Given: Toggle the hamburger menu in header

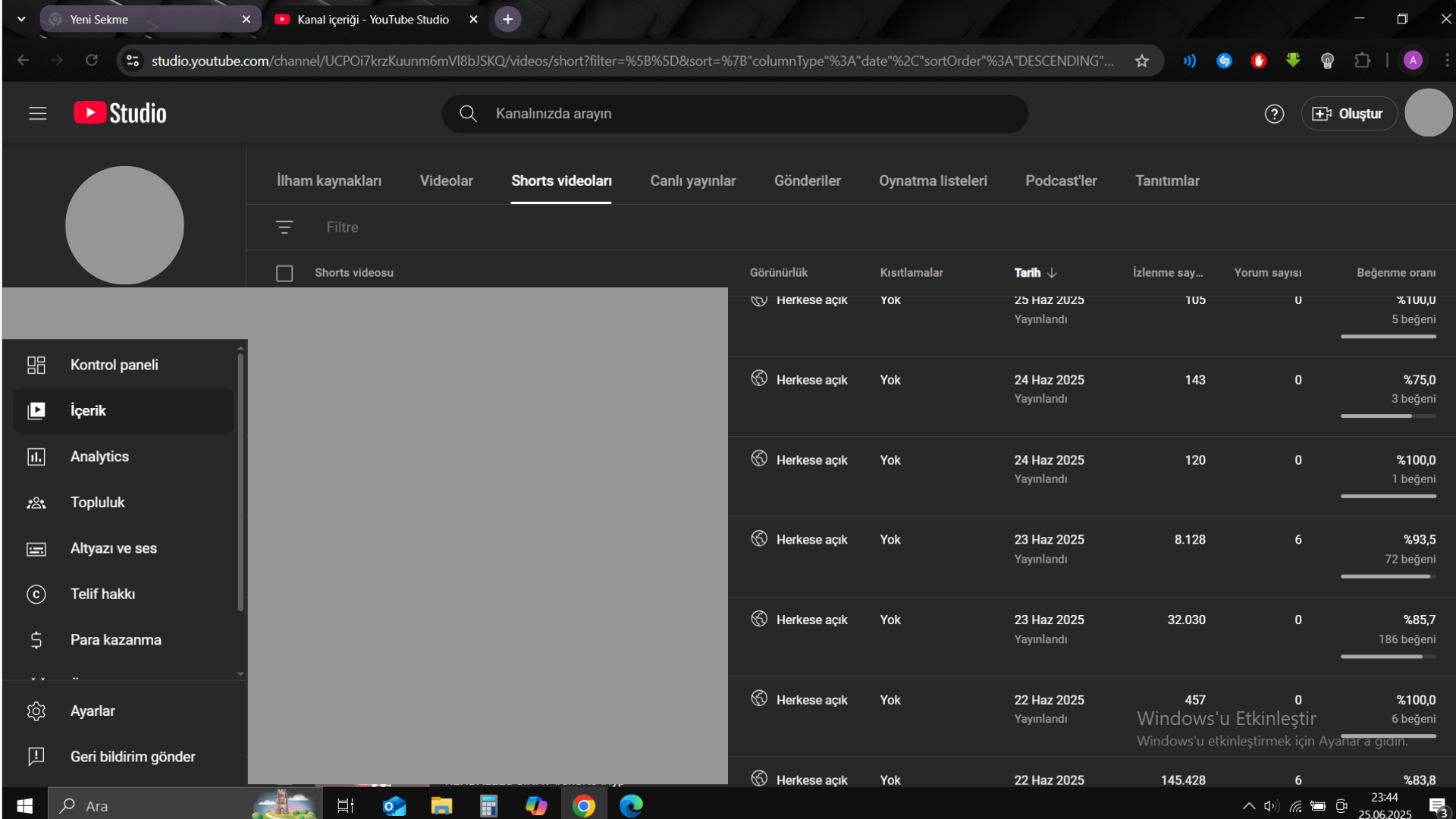Looking at the screenshot, I should pyautogui.click(x=38, y=114).
